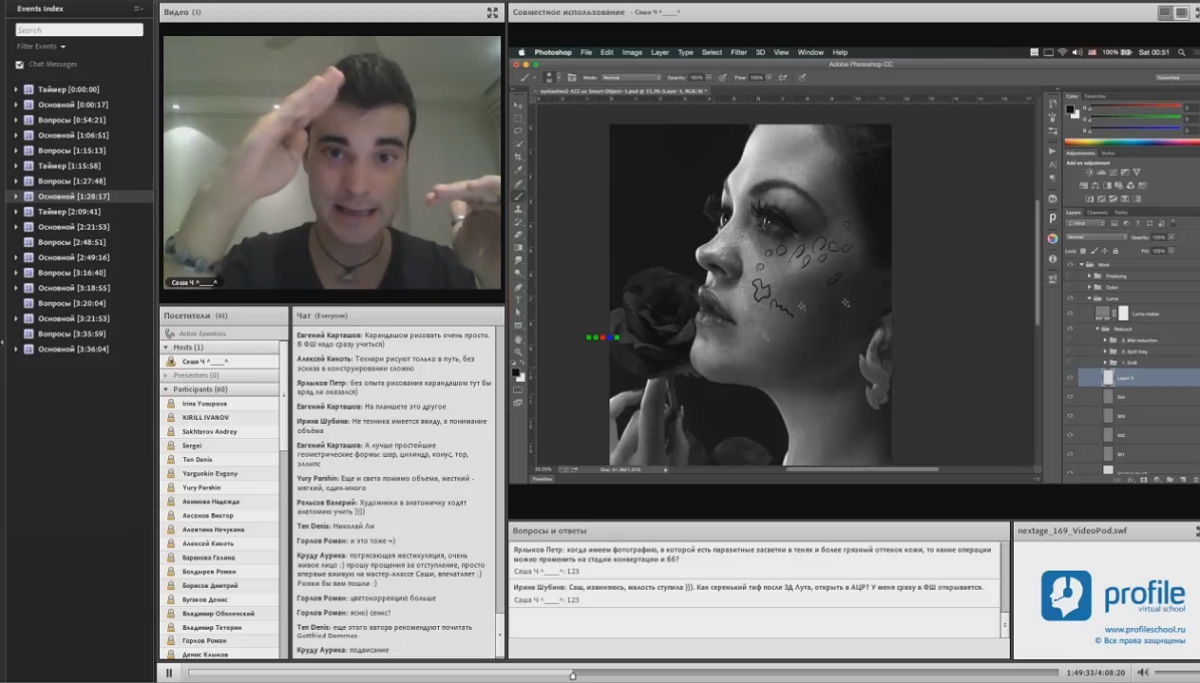This screenshot has width=1200, height=683.
Task: Select the Crop tool
Action: pos(518,157)
